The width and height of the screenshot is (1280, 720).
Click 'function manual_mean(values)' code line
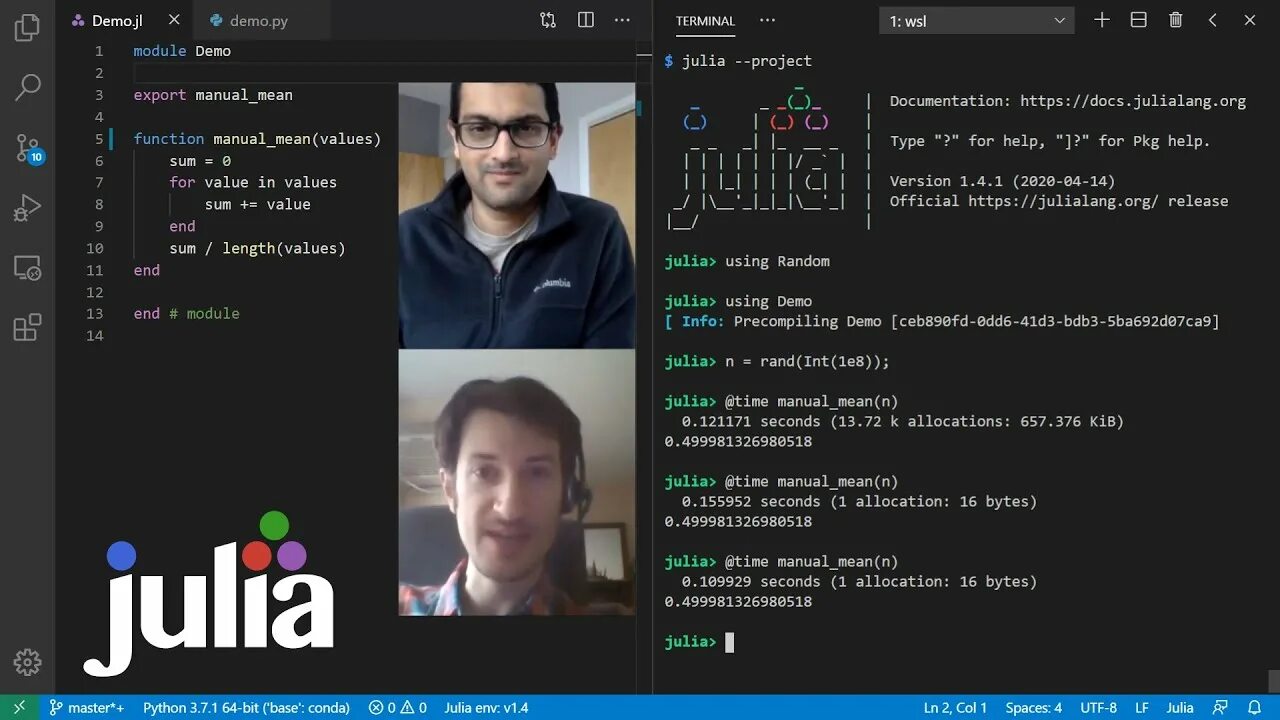point(257,139)
